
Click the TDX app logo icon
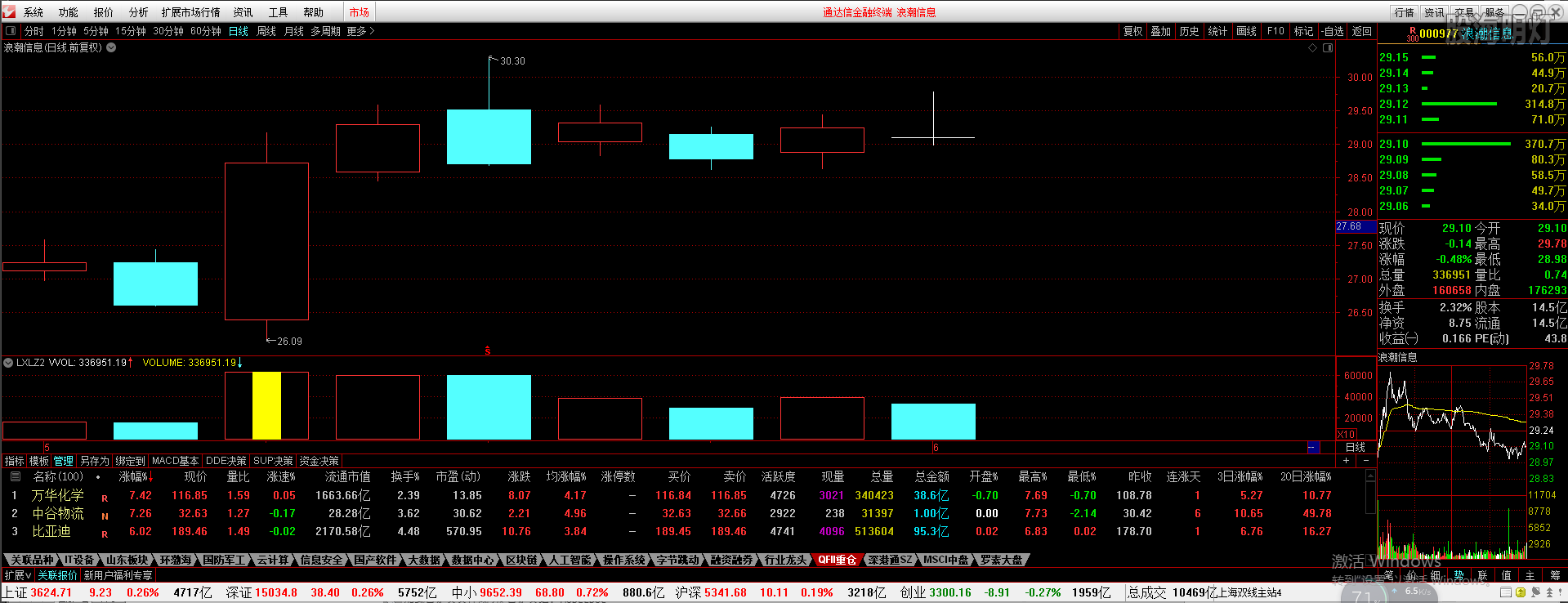(x=10, y=11)
